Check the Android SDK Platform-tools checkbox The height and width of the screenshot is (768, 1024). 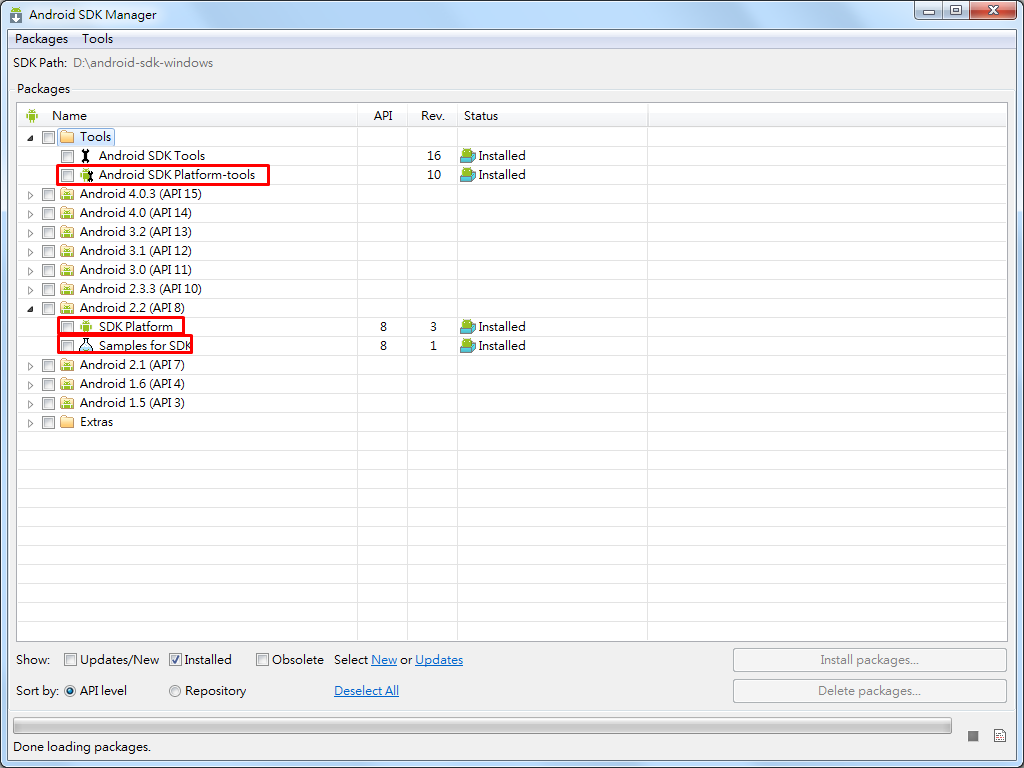point(67,176)
